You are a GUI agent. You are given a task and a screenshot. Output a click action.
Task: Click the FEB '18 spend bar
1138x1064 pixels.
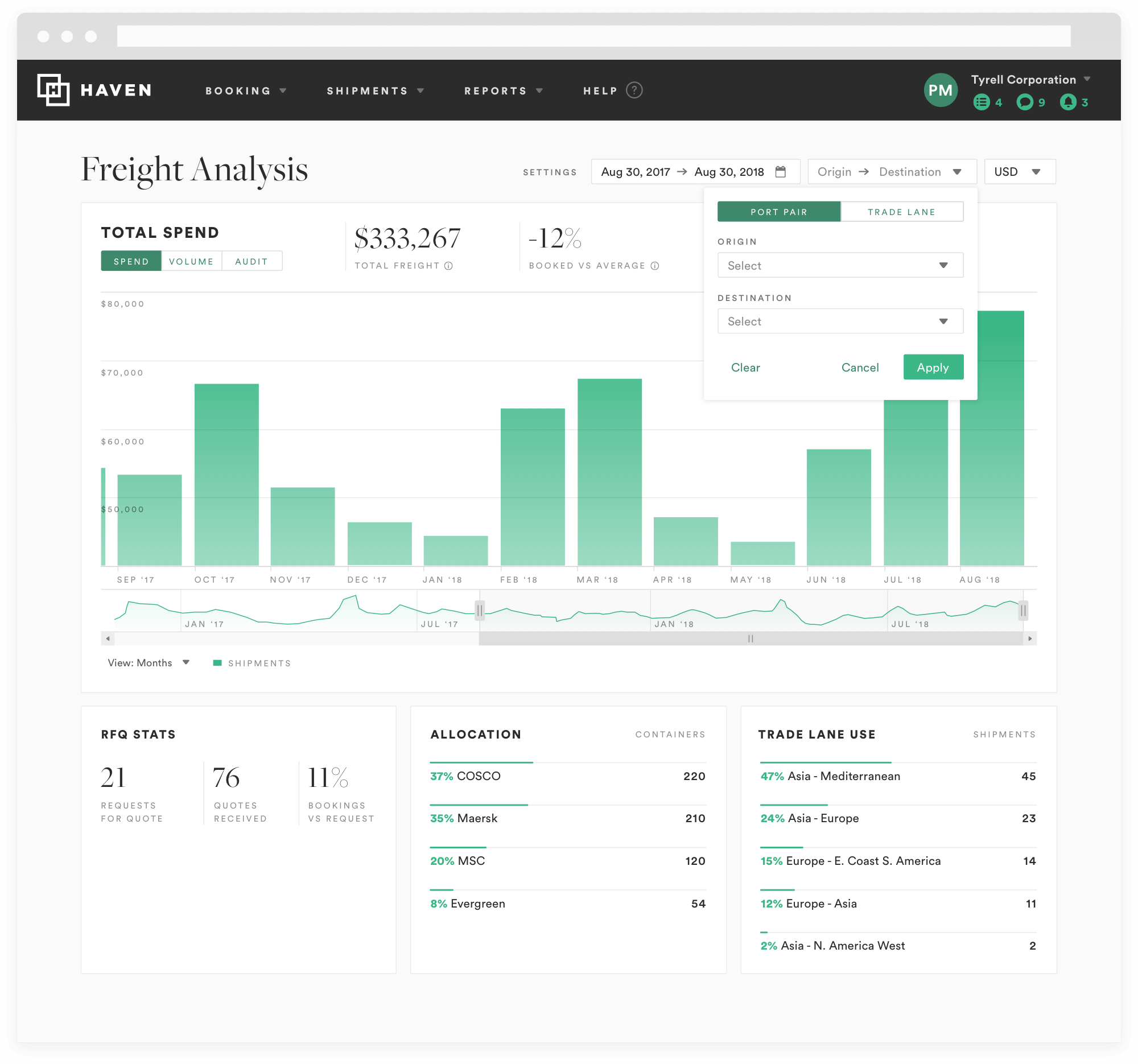click(533, 487)
